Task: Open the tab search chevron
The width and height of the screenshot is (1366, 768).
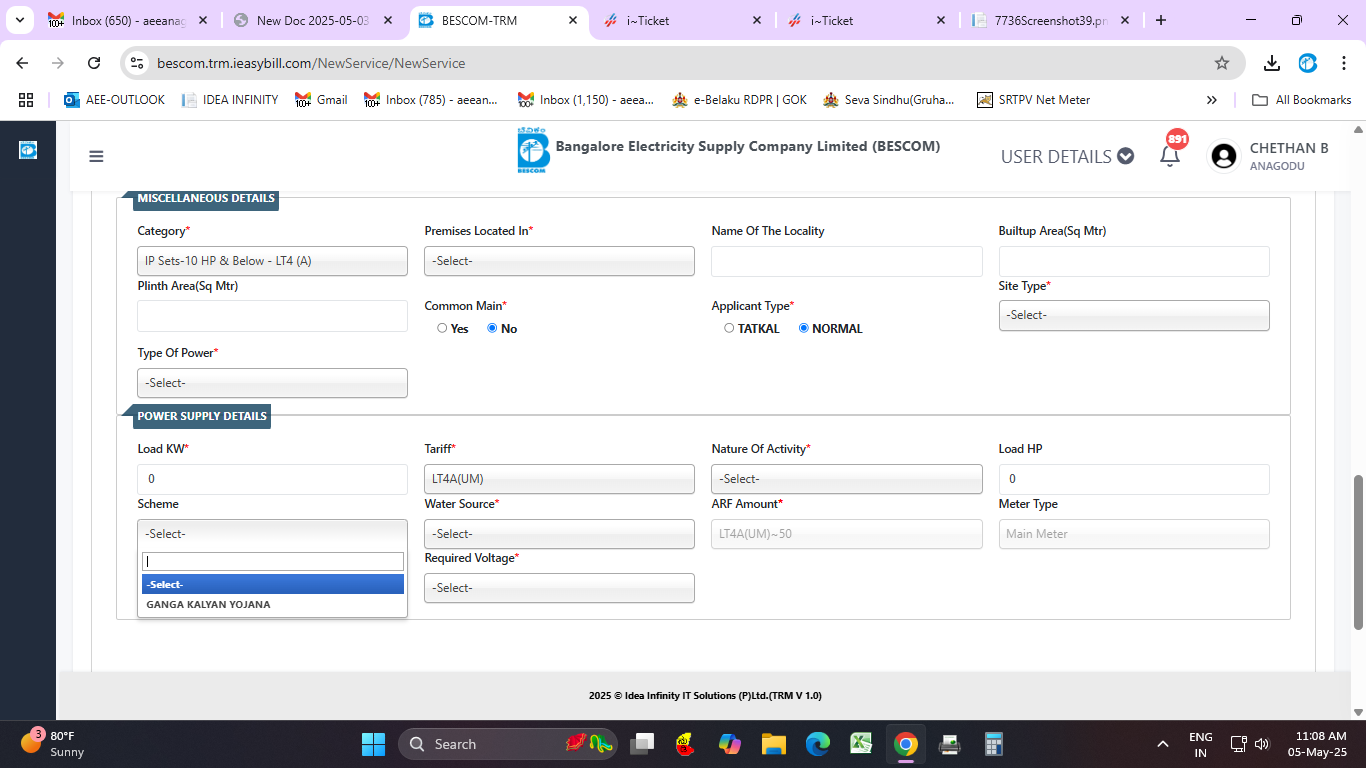Action: [19, 20]
